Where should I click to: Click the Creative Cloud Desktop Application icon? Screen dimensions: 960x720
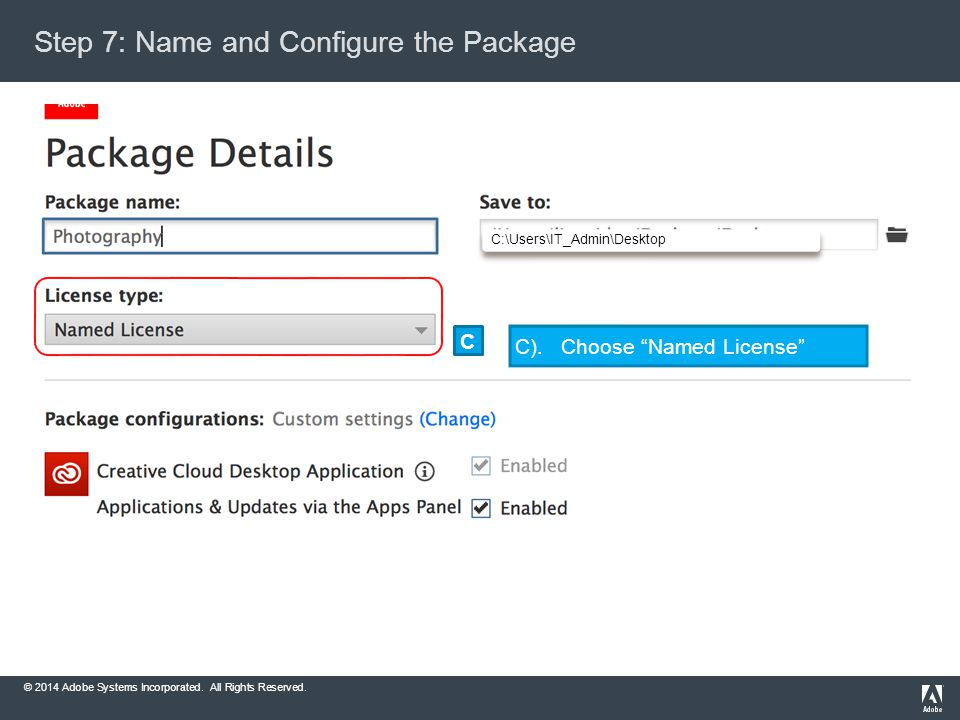coord(66,474)
